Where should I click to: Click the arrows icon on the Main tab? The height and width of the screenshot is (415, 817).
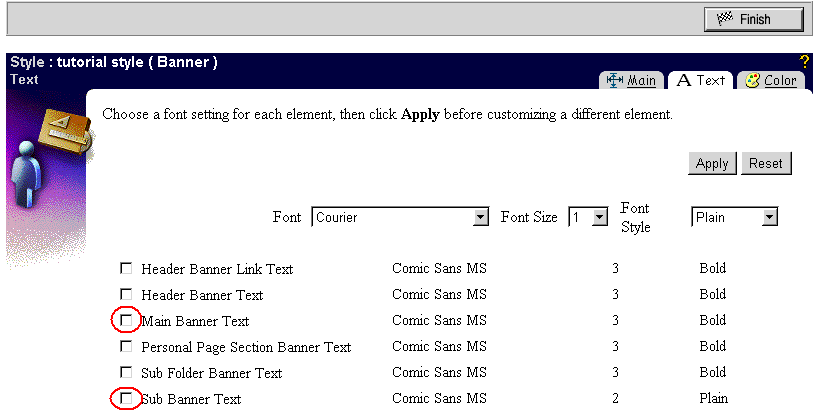[615, 80]
